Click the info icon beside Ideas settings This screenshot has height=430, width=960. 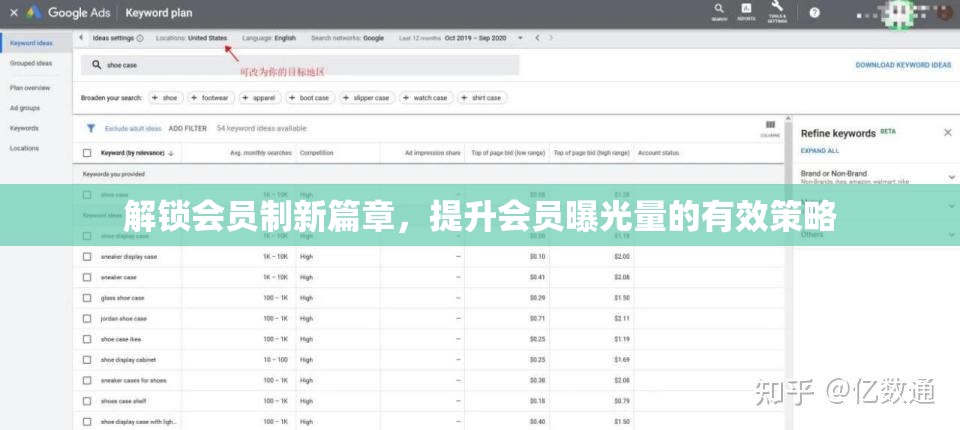click(140, 38)
